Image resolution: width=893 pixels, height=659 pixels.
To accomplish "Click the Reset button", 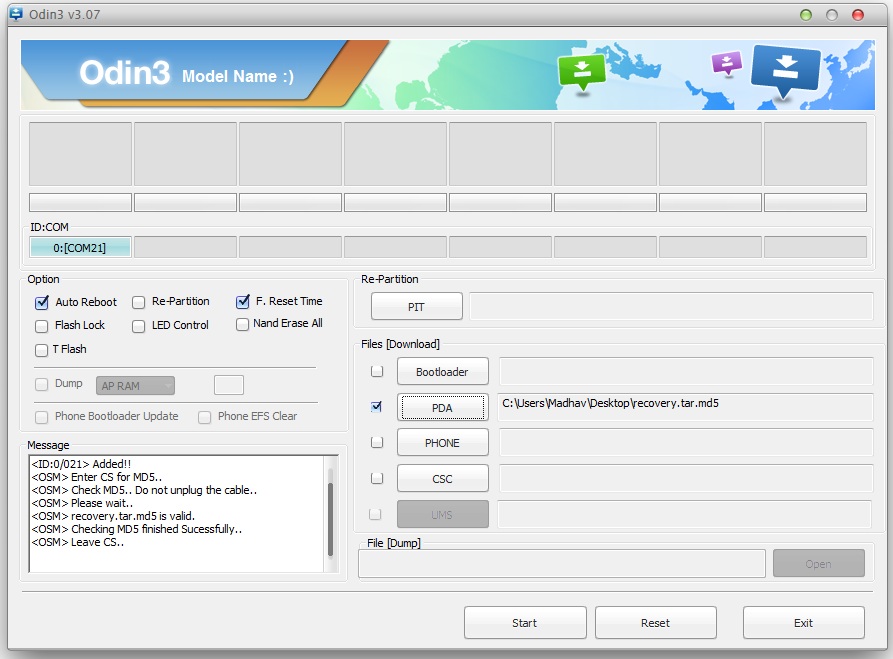I will click(x=655, y=622).
